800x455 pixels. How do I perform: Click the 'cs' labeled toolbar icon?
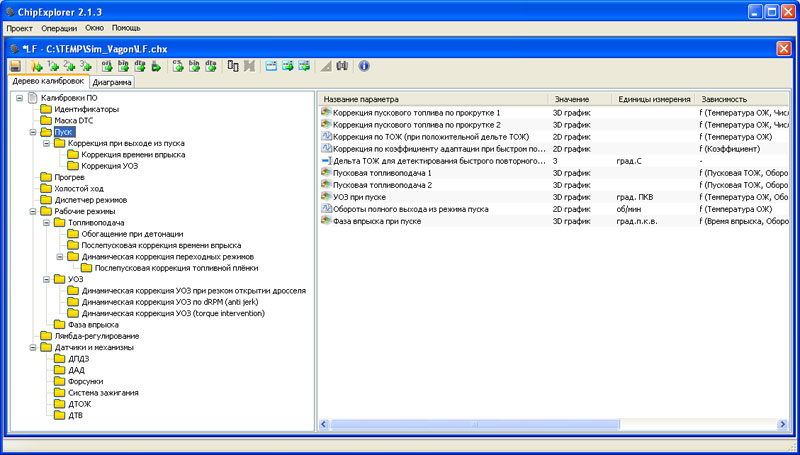[178, 66]
